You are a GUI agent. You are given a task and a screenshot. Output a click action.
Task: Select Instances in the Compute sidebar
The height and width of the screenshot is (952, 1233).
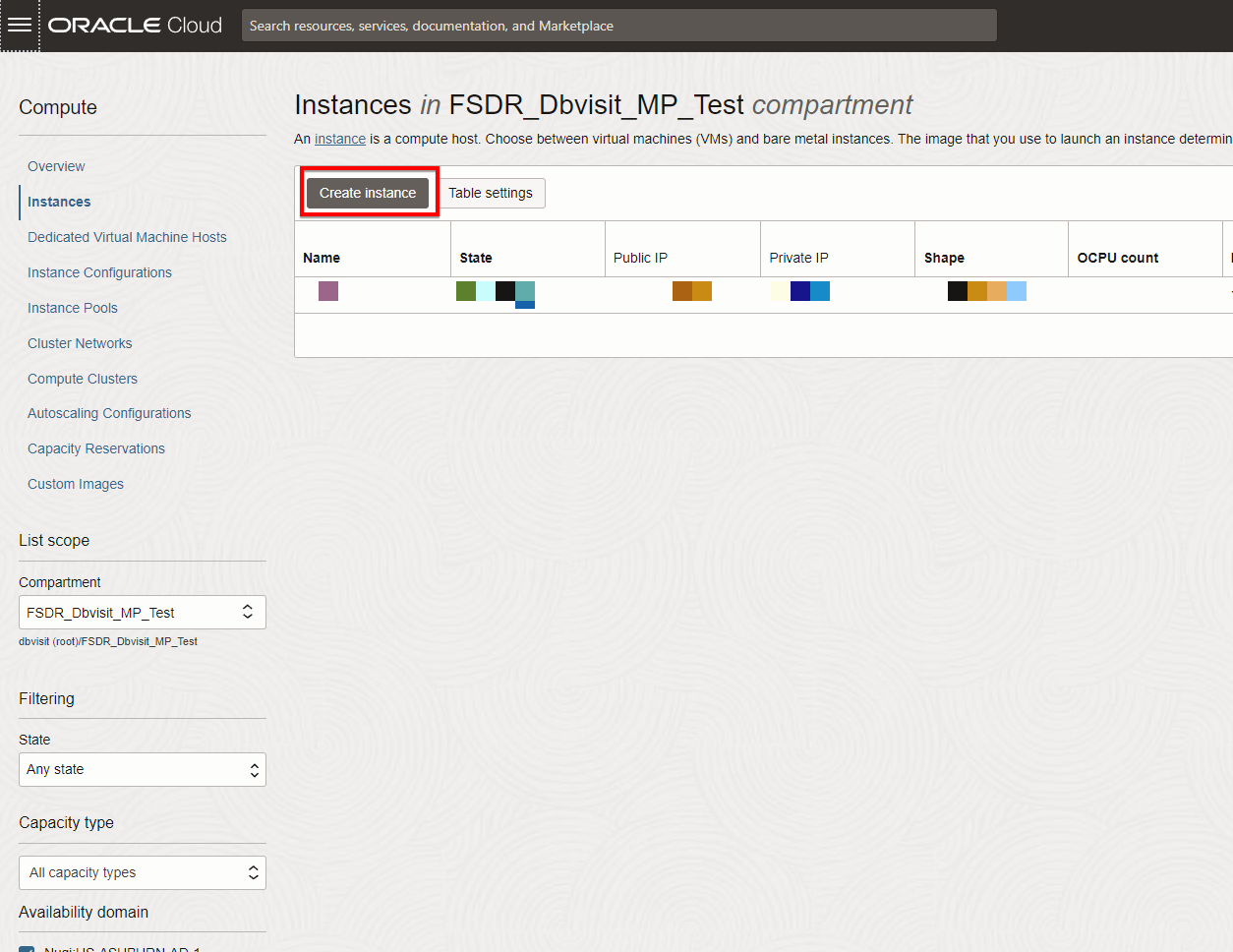click(x=59, y=202)
